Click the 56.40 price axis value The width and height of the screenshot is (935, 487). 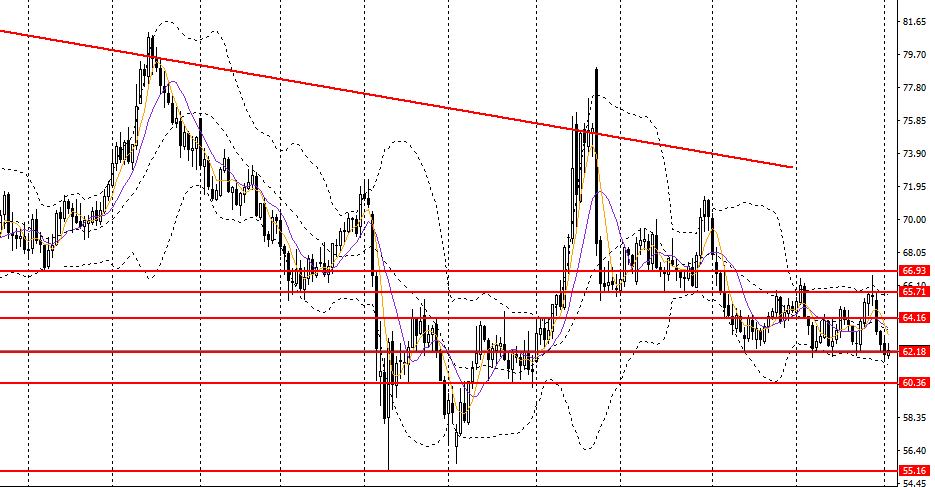(912, 451)
